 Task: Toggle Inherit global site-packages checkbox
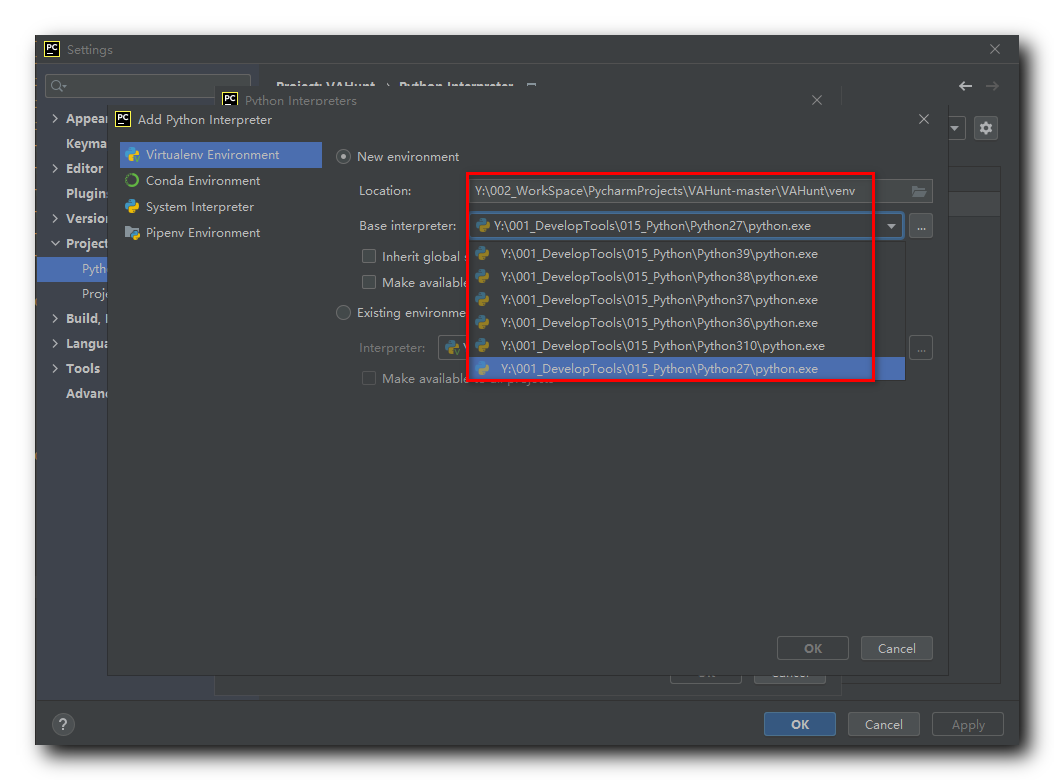pos(369,256)
